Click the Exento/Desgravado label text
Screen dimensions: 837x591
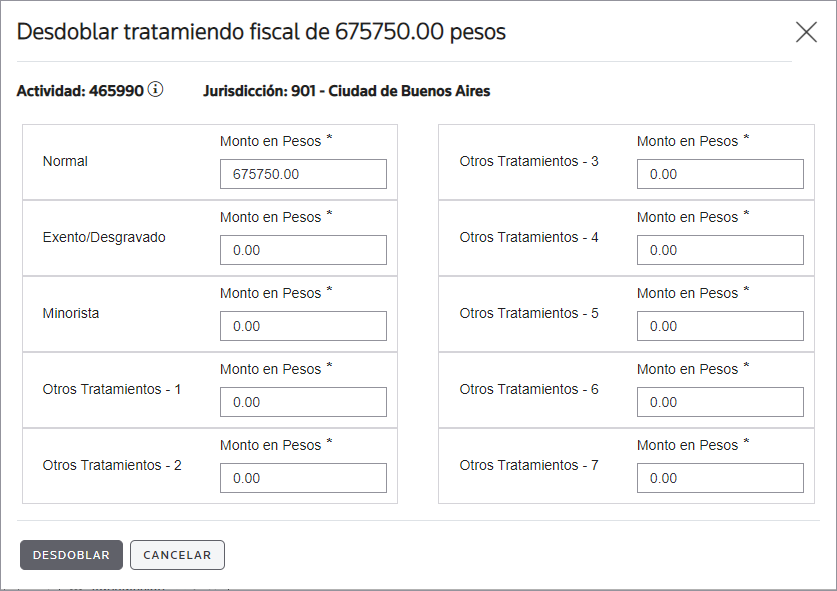pos(104,237)
